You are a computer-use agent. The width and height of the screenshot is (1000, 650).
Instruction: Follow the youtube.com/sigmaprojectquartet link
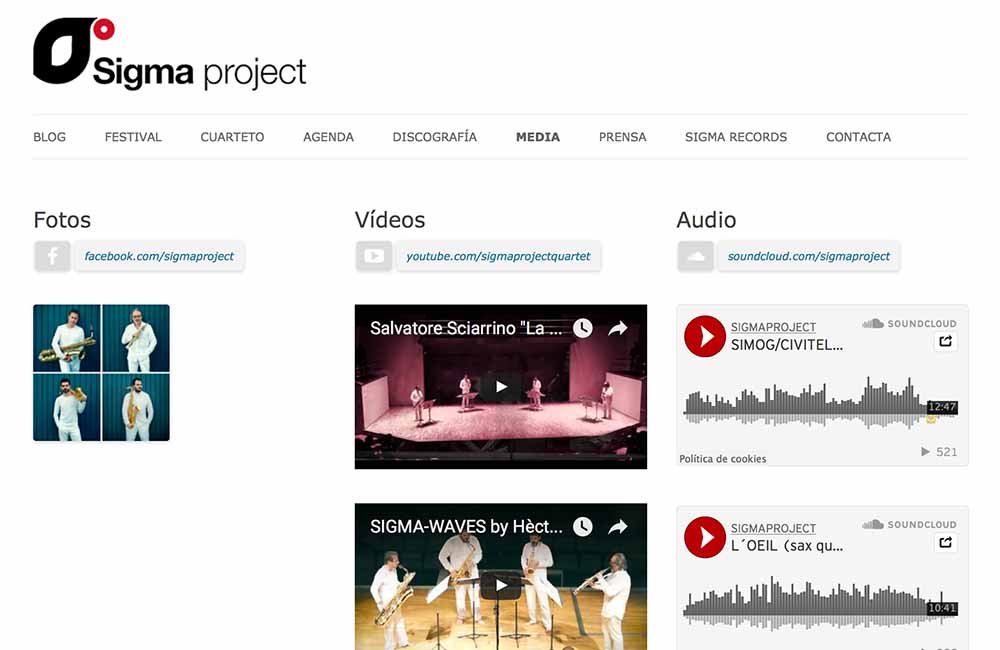(498, 256)
